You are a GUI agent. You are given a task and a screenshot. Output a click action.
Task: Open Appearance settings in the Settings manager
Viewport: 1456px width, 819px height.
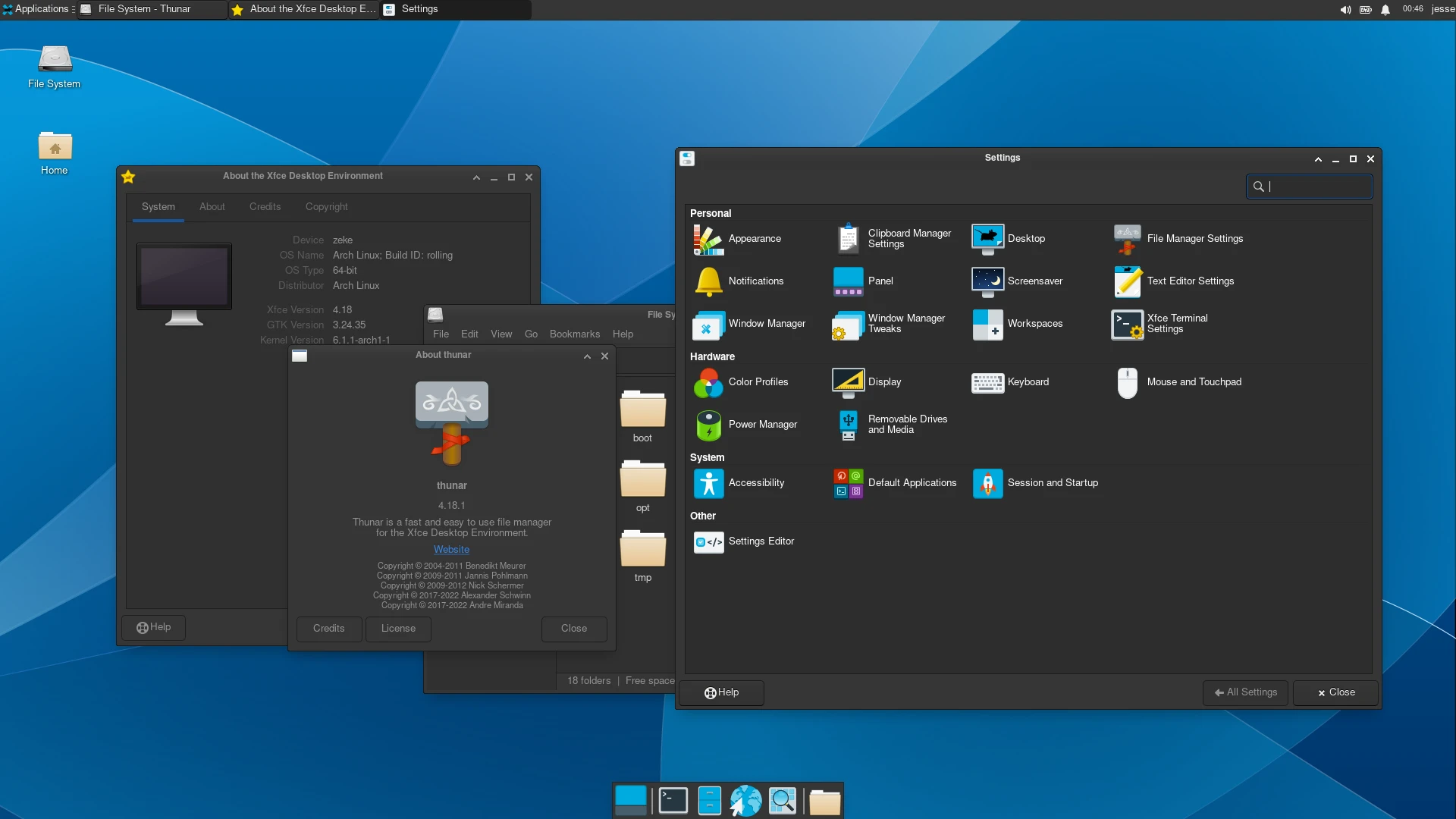(x=754, y=238)
